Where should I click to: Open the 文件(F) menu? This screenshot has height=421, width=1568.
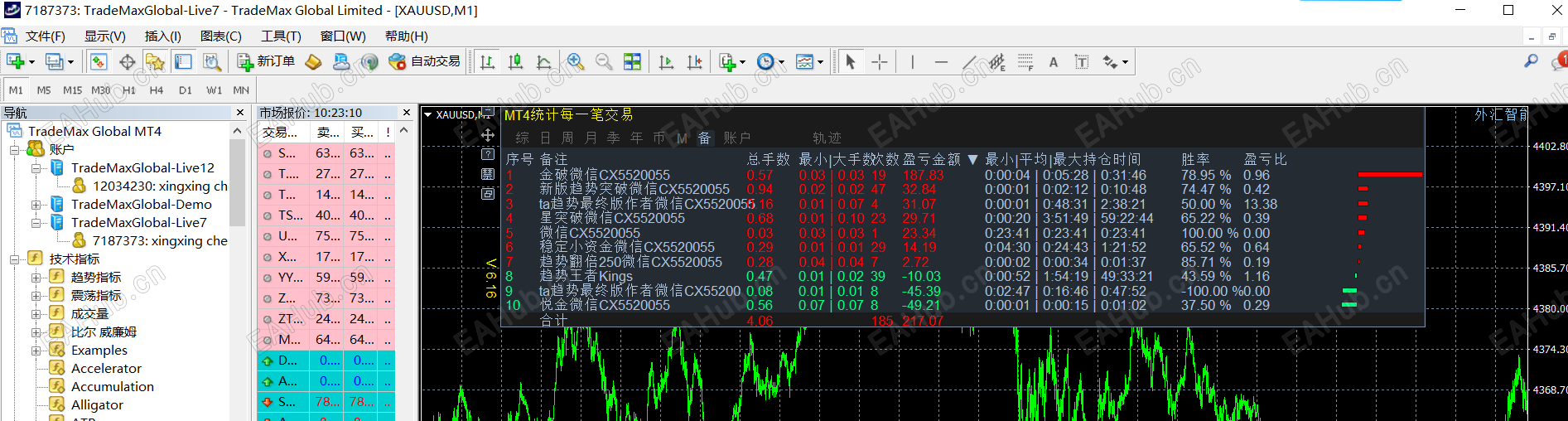[x=45, y=36]
